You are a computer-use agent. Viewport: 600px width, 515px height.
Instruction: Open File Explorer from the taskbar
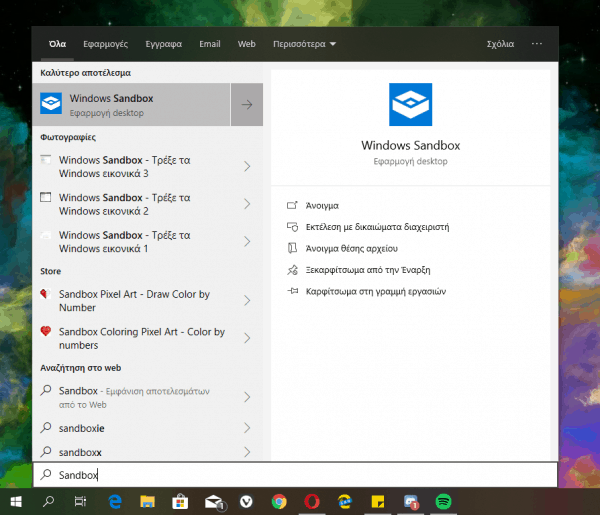tap(147, 502)
